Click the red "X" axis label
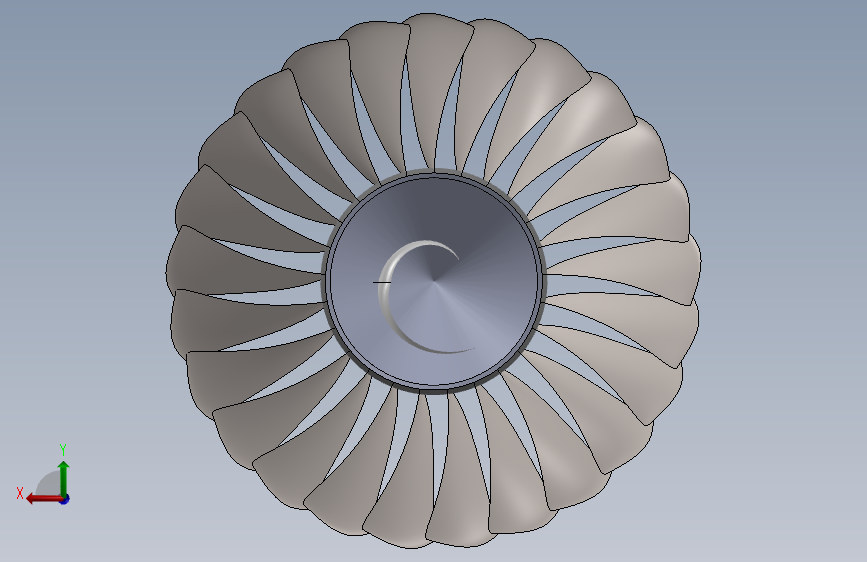This screenshot has width=867, height=562. click(20, 493)
